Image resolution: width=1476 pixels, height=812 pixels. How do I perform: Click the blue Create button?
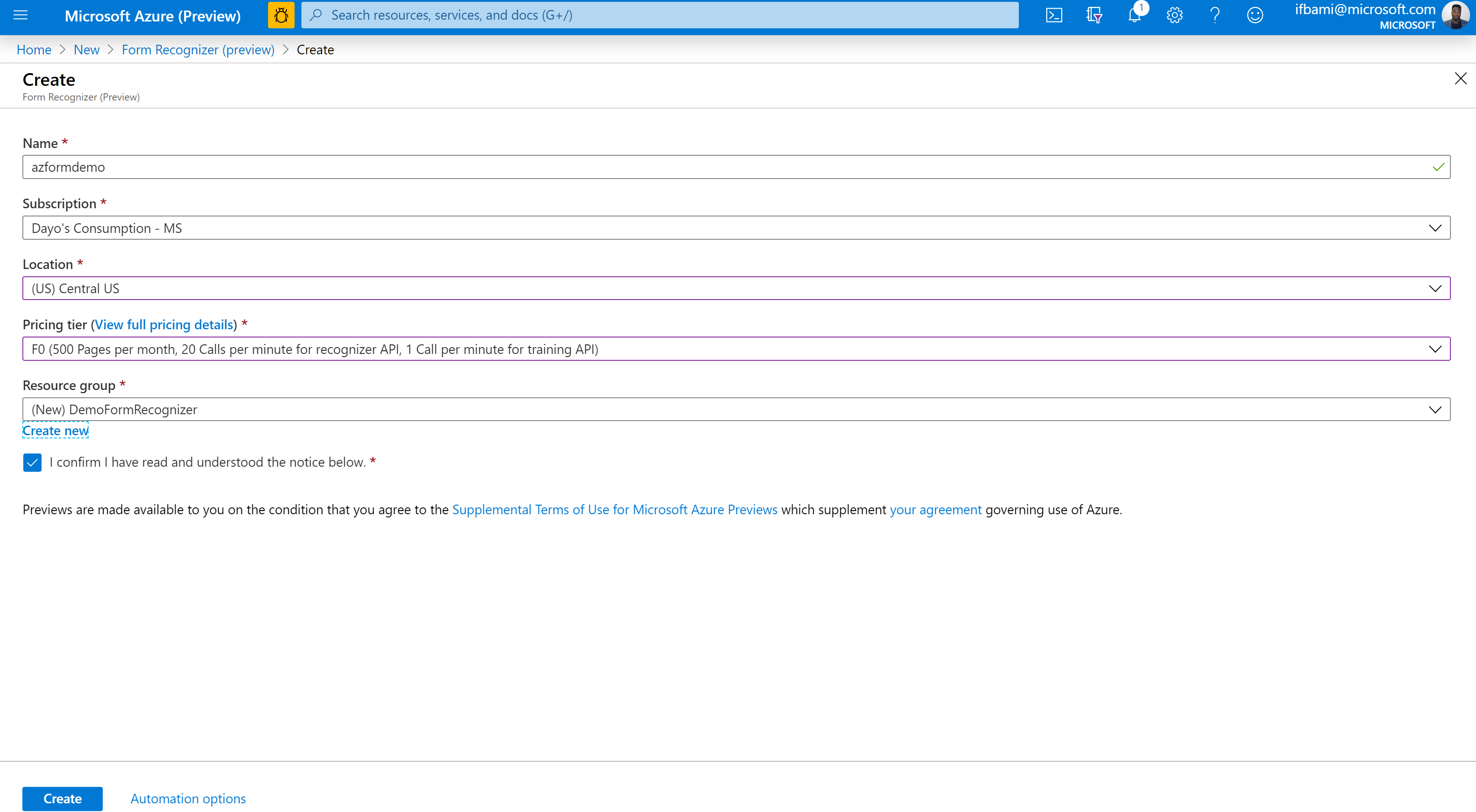pyautogui.click(x=63, y=798)
